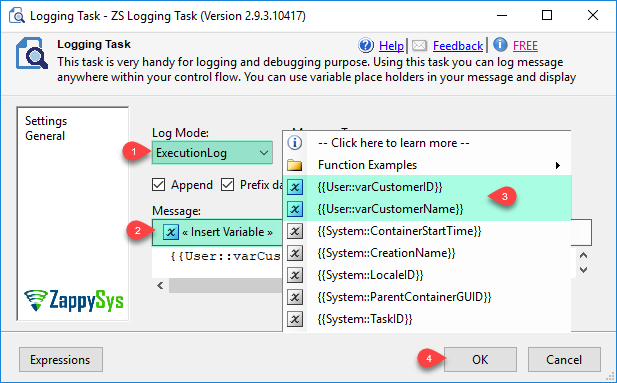
Task: Insert {{System::CreationName}} variable
Action: 386,253
